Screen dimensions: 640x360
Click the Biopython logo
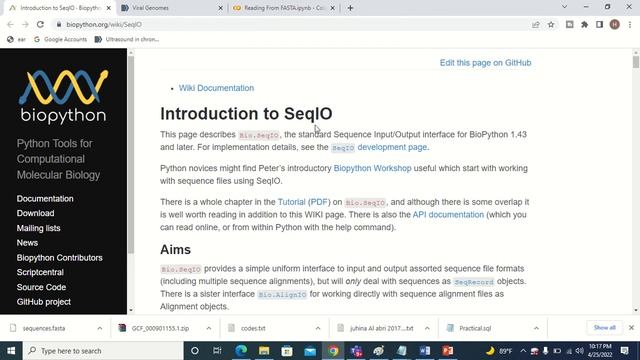(63, 96)
